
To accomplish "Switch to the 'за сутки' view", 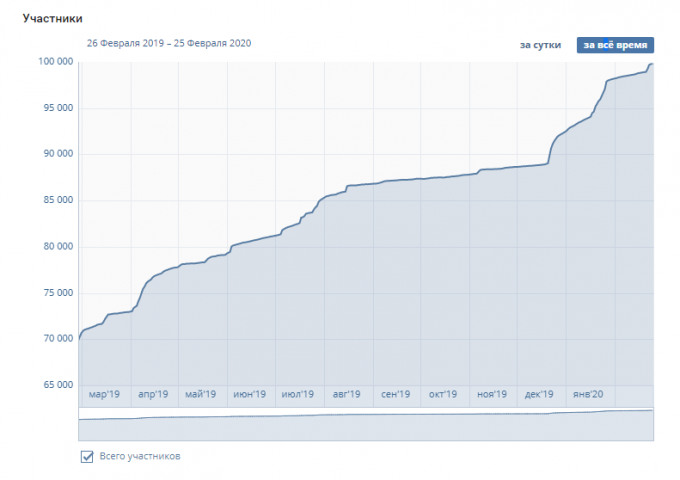I will coord(540,45).
